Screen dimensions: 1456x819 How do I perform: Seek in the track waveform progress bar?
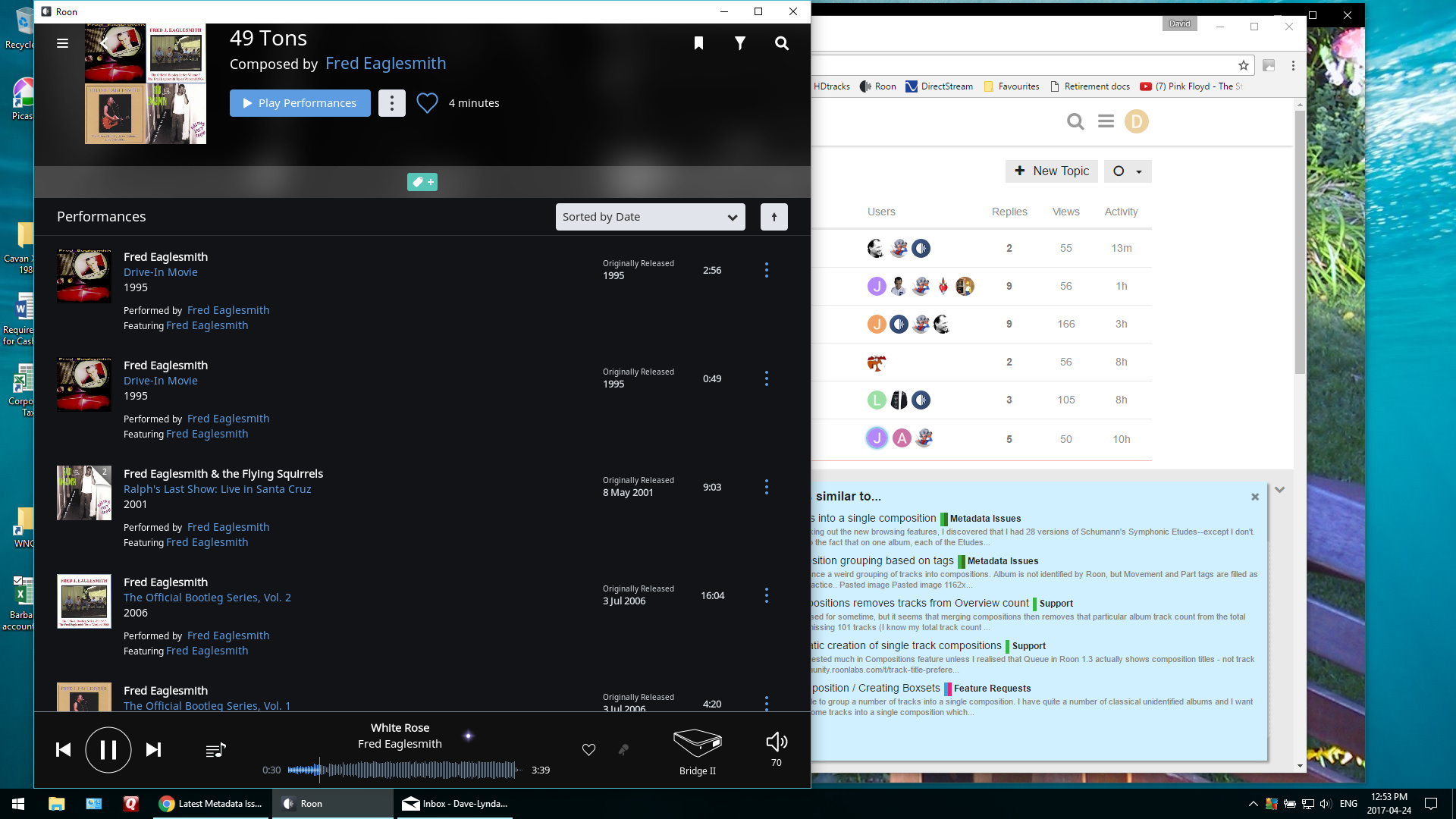405,770
